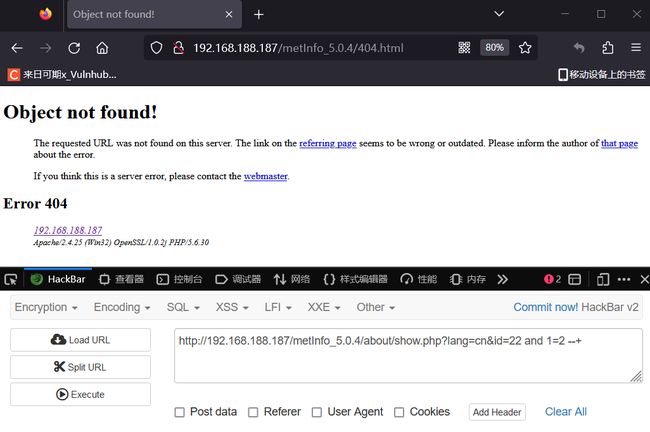This screenshot has height=432, width=650.
Task: List all tabs with the chevron
Action: tap(499, 14)
